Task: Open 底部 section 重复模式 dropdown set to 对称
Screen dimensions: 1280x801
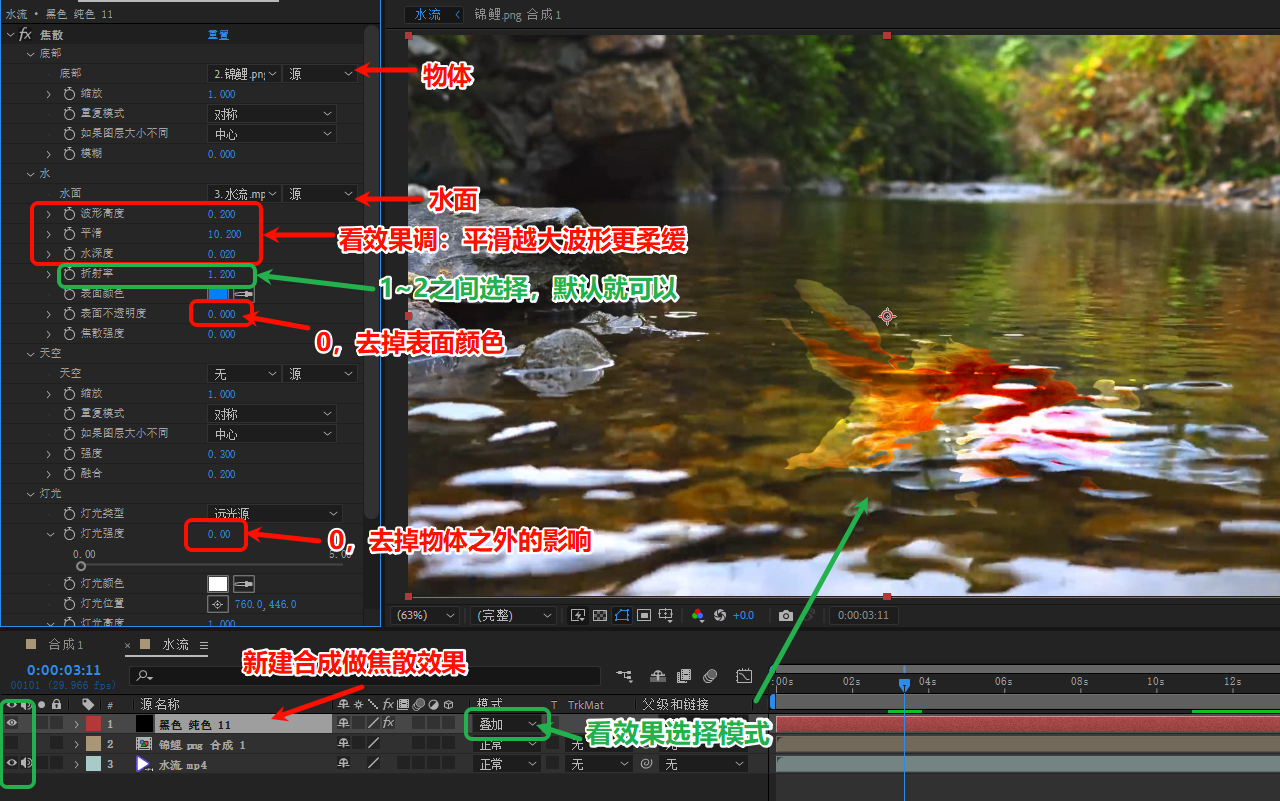Action: coord(272,114)
